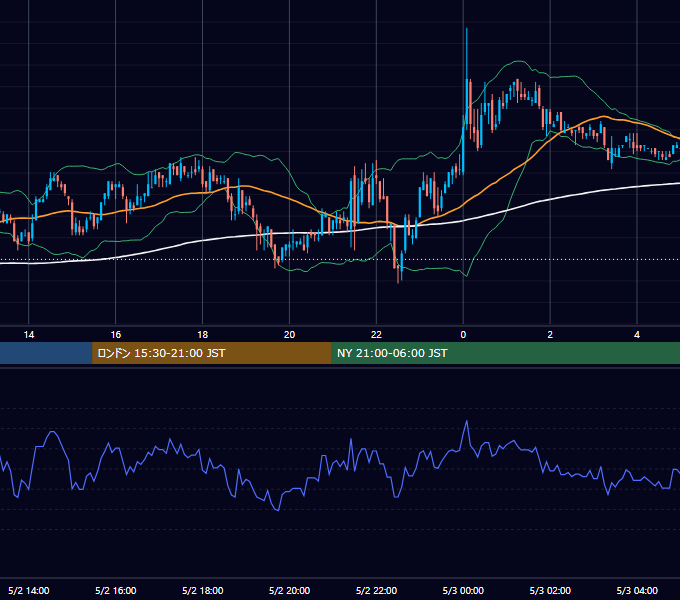Click the 5/2 22:00 time label
The height and width of the screenshot is (600, 680).
376,590
